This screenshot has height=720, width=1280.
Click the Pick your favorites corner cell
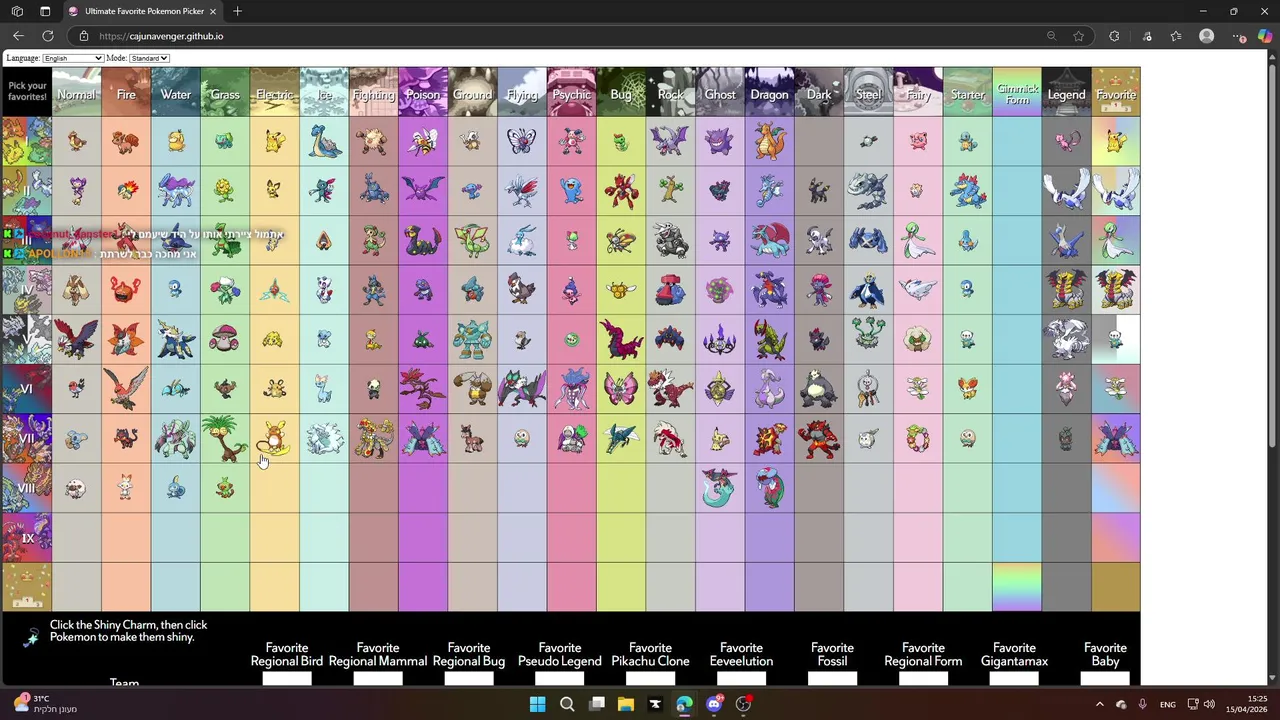27,92
